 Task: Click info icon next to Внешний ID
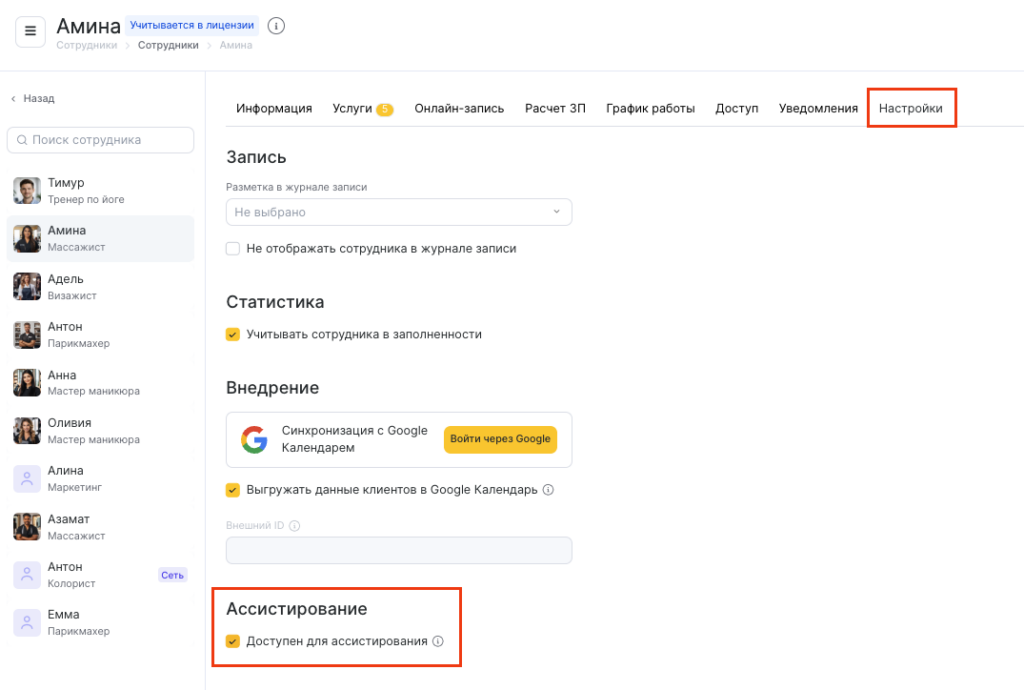[295, 525]
